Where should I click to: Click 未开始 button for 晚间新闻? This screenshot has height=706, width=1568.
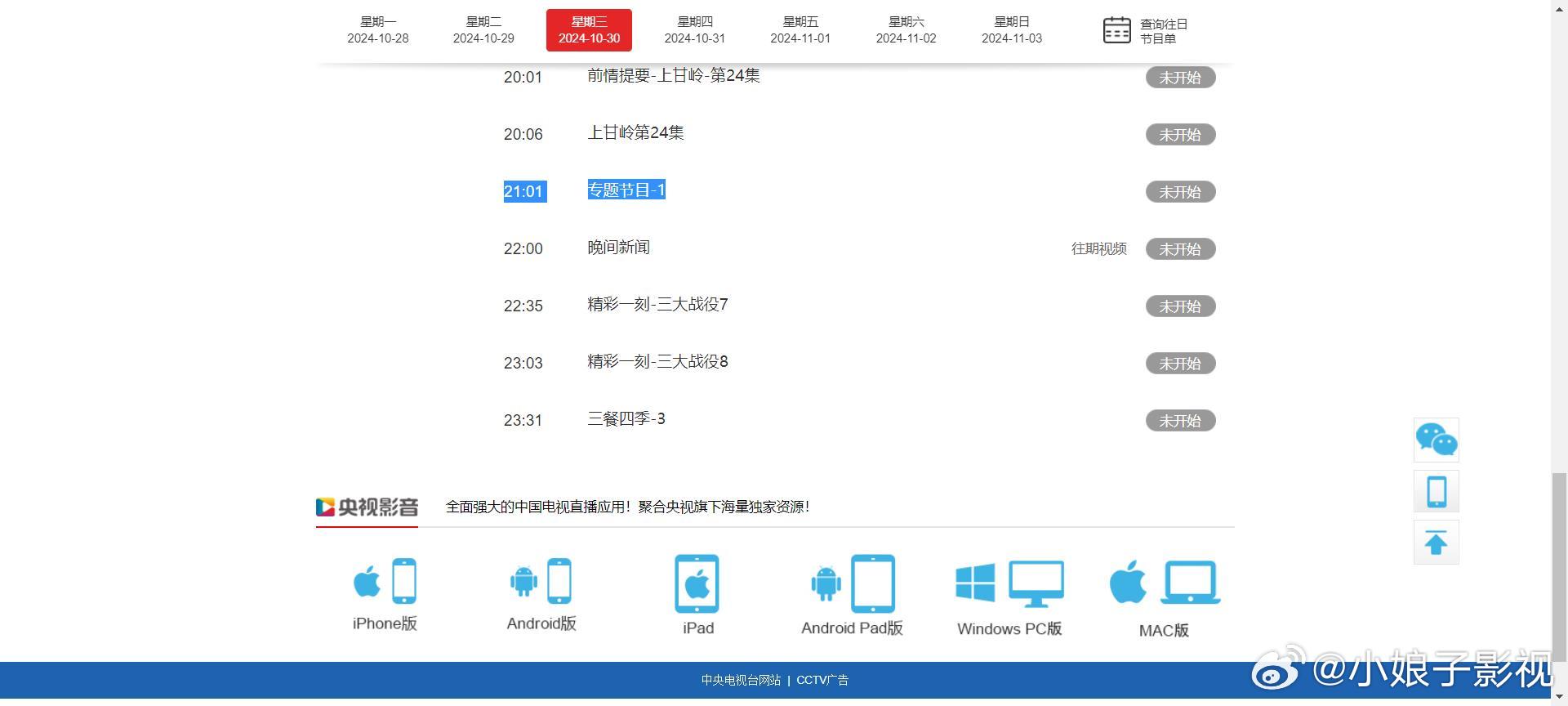[x=1180, y=249]
